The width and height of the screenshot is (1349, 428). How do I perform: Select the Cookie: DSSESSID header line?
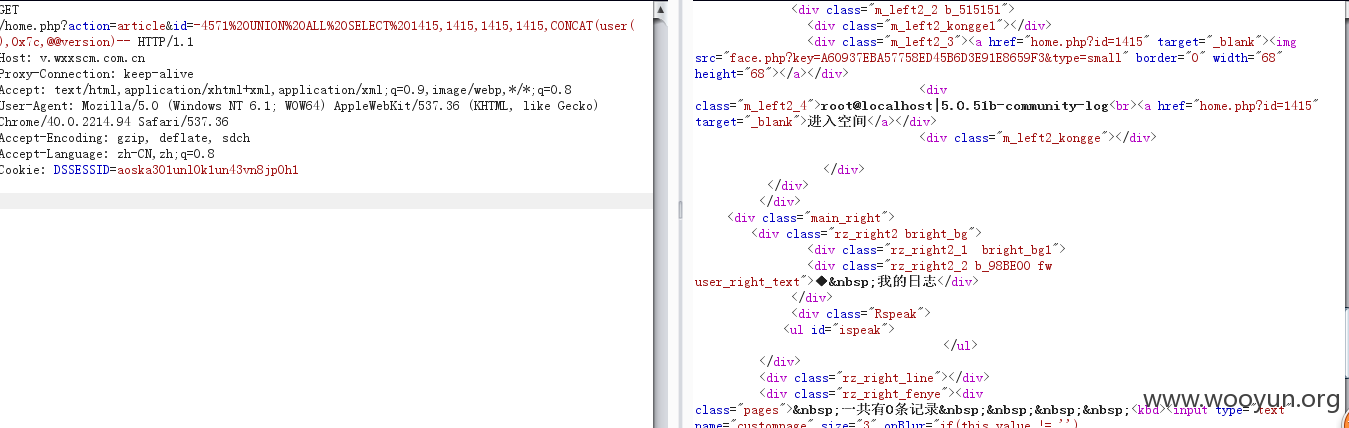point(149,170)
